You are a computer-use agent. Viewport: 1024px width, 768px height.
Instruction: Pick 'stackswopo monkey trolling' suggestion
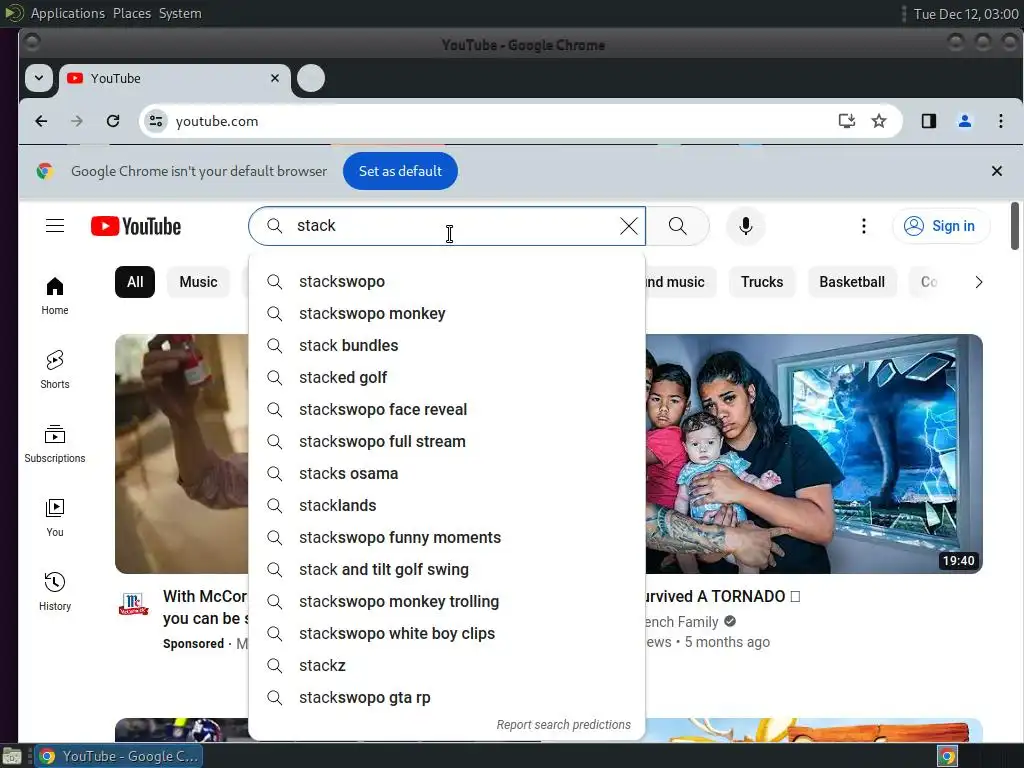(447, 601)
